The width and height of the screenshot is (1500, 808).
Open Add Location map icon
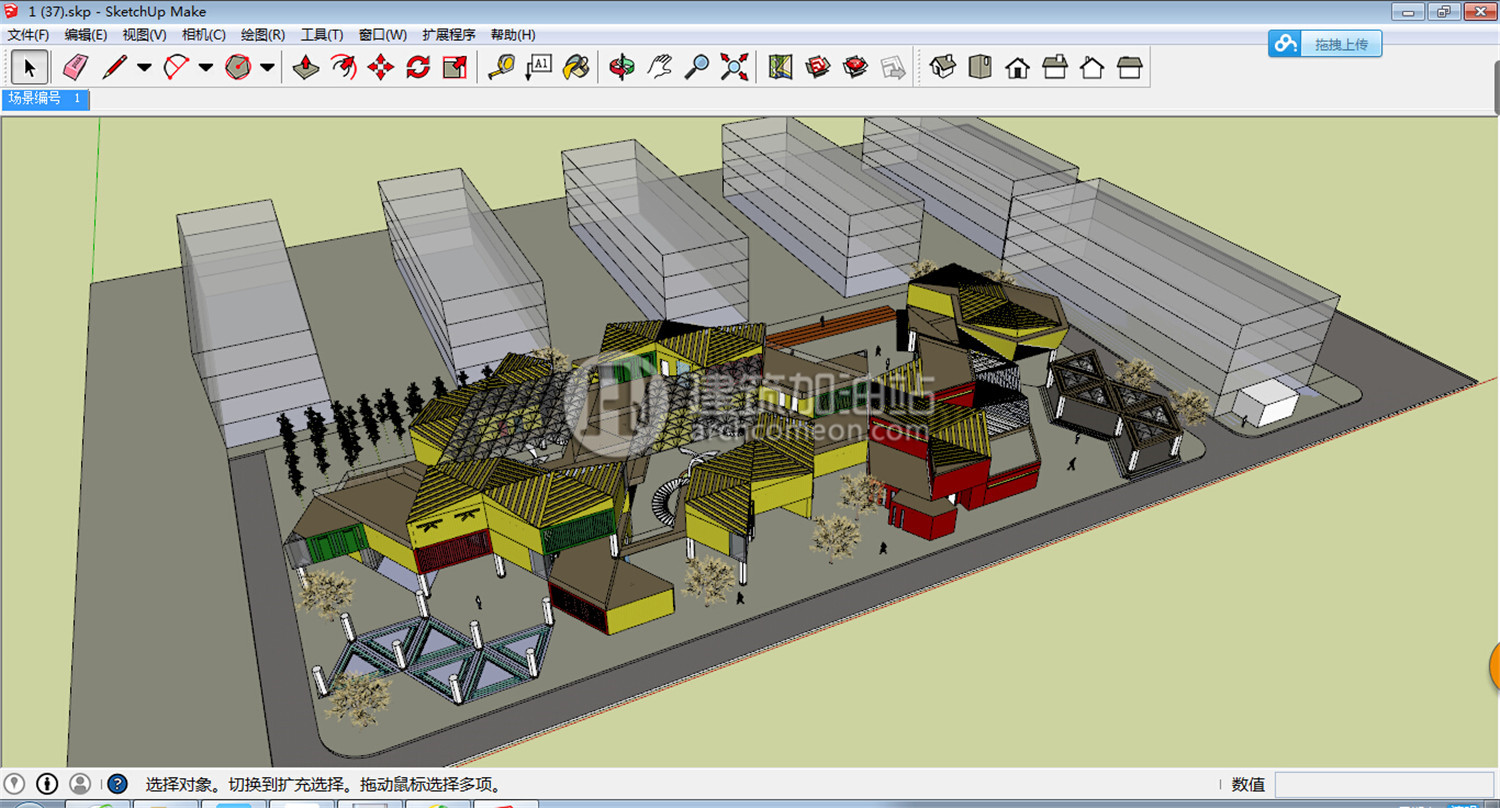(x=781, y=67)
